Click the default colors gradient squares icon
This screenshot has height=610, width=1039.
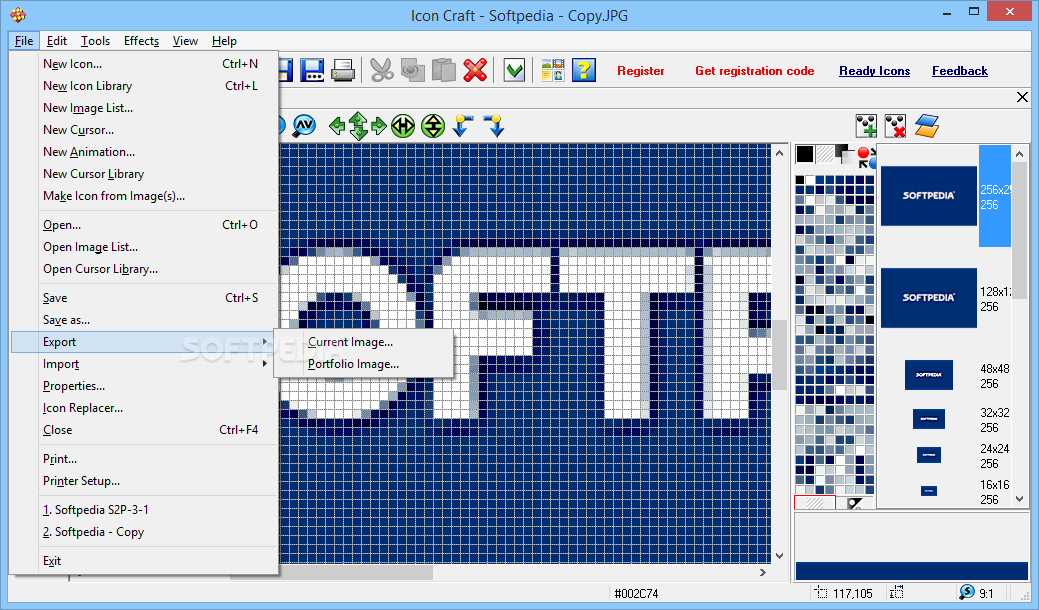pyautogui.click(x=845, y=154)
